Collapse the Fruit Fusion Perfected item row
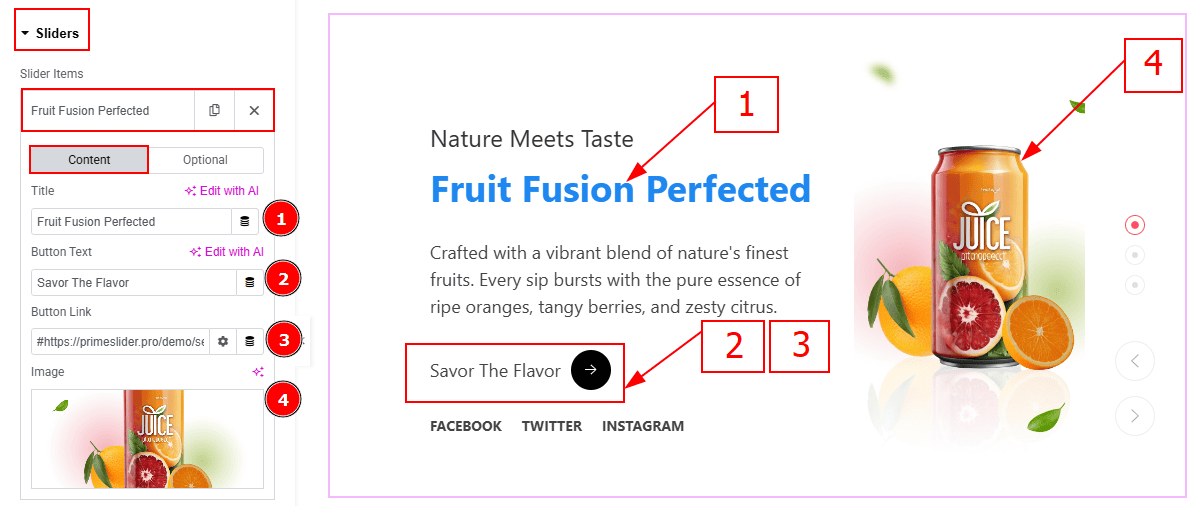The width and height of the screenshot is (1196, 506). tap(108, 111)
